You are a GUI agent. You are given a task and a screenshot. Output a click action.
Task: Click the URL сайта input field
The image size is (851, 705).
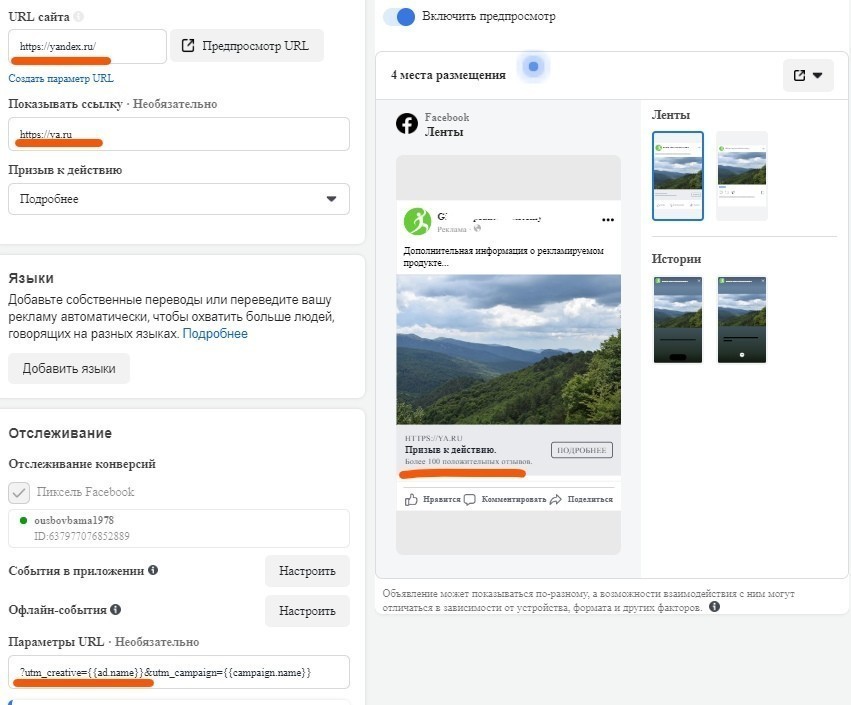(x=87, y=47)
